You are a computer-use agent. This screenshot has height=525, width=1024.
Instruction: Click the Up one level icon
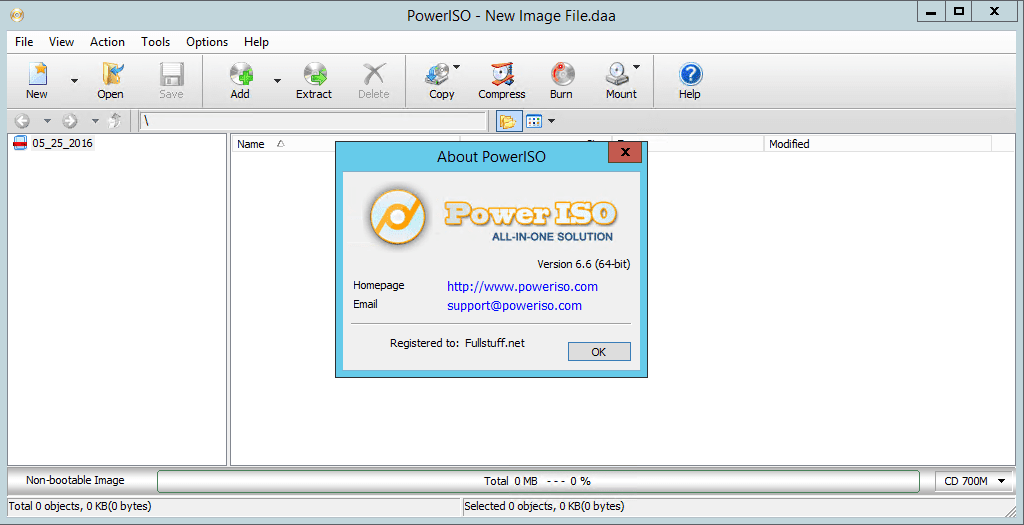click(x=115, y=121)
